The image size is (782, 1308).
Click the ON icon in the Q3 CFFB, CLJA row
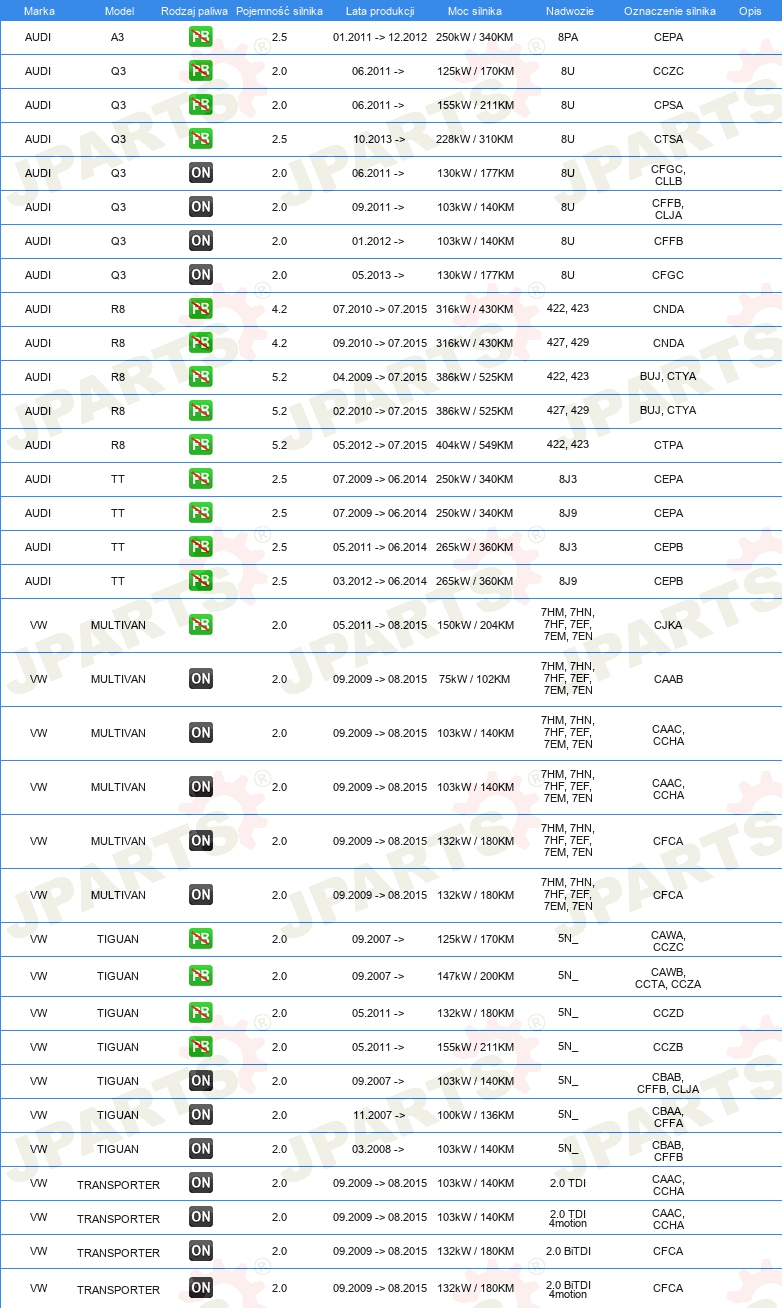(x=201, y=207)
